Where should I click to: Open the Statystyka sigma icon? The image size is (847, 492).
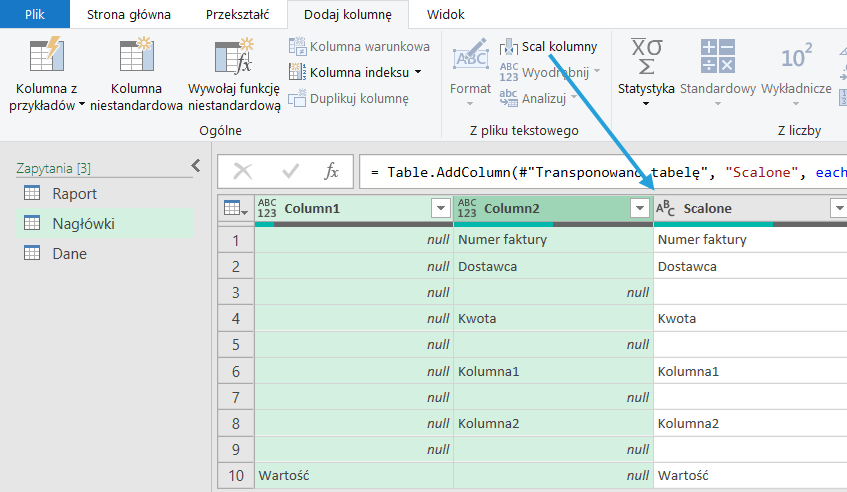click(646, 56)
